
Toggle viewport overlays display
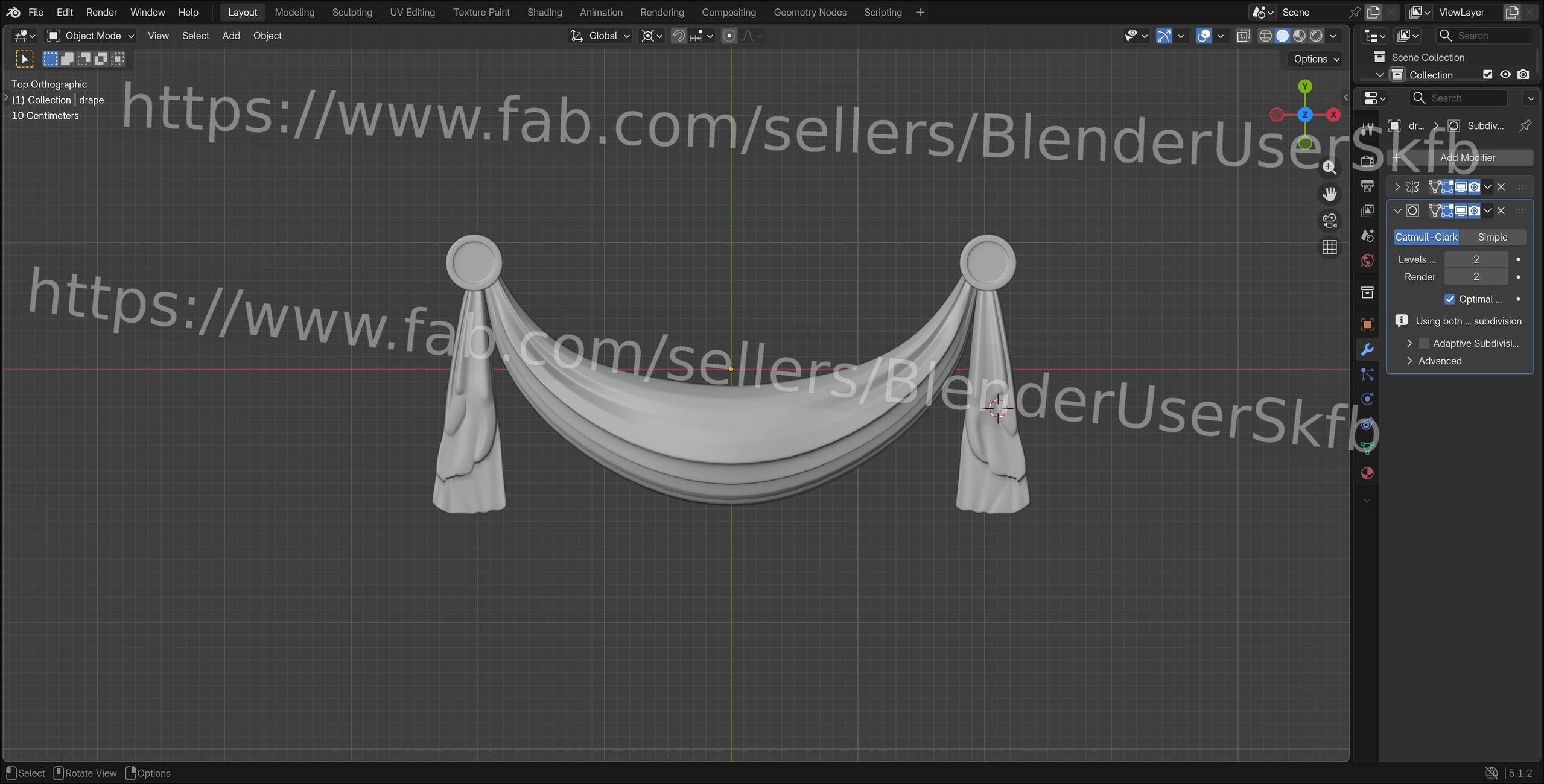click(x=1204, y=36)
